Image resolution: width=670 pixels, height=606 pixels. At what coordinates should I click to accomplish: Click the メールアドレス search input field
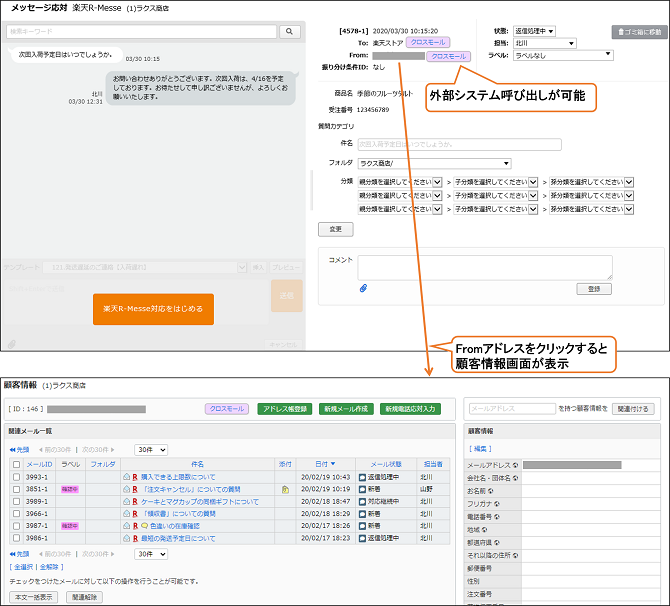click(x=512, y=409)
